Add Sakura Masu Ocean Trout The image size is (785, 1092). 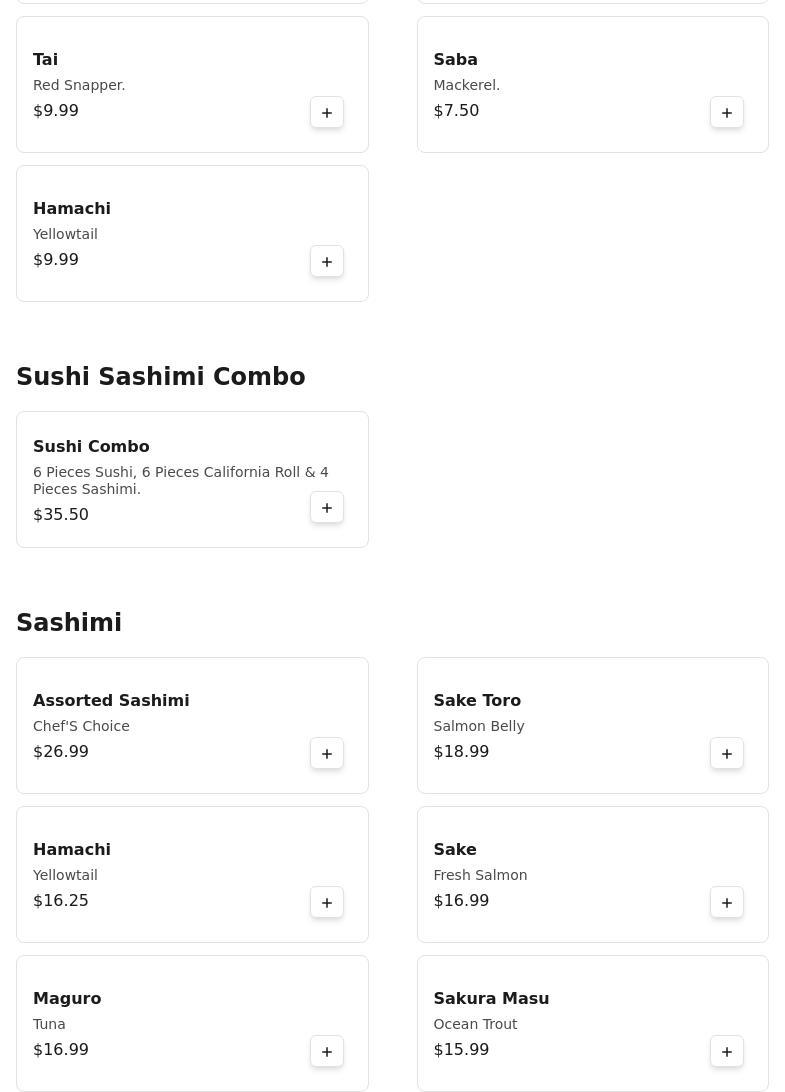727,1052
